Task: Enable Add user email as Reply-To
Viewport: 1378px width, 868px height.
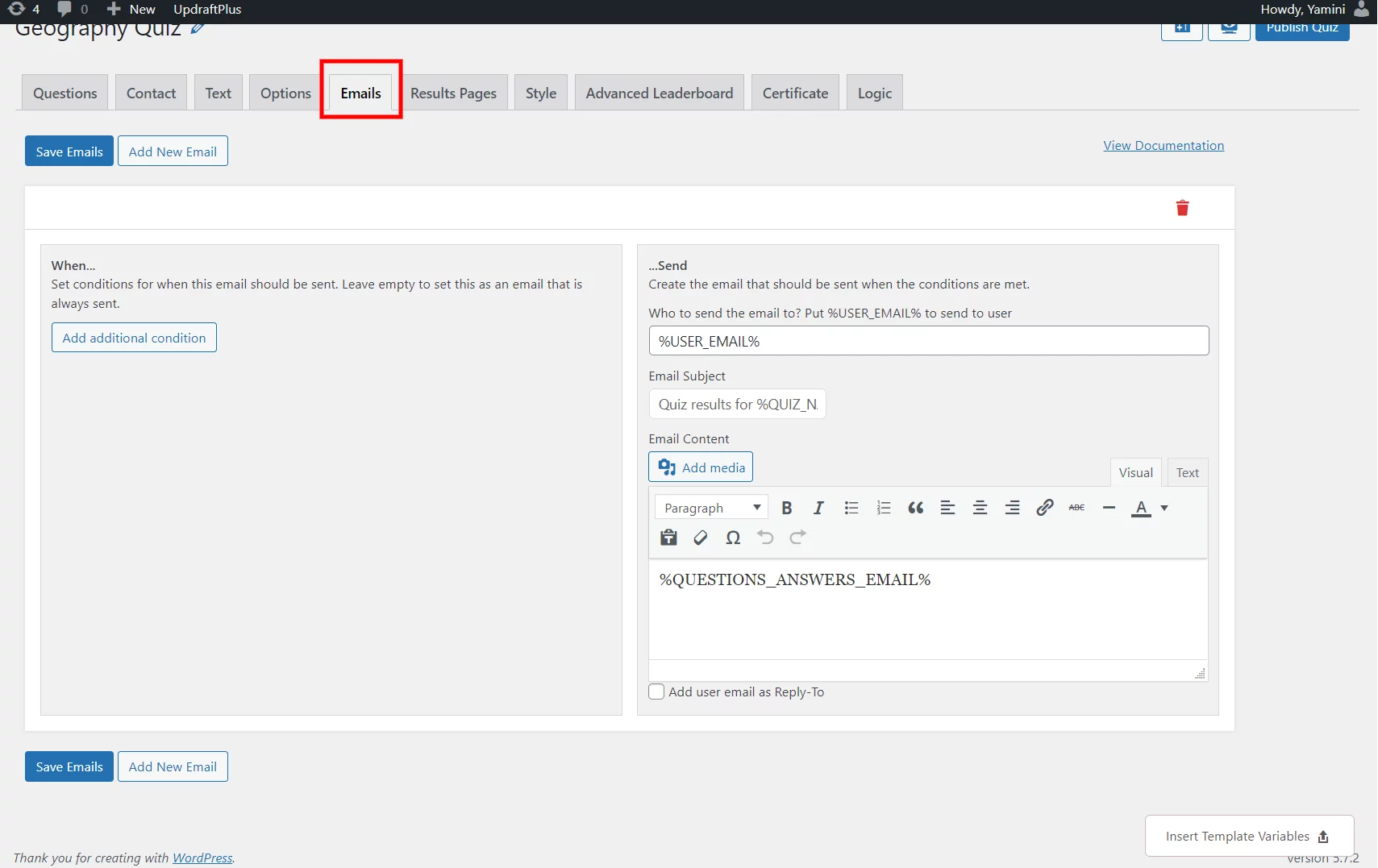Action: (x=656, y=691)
